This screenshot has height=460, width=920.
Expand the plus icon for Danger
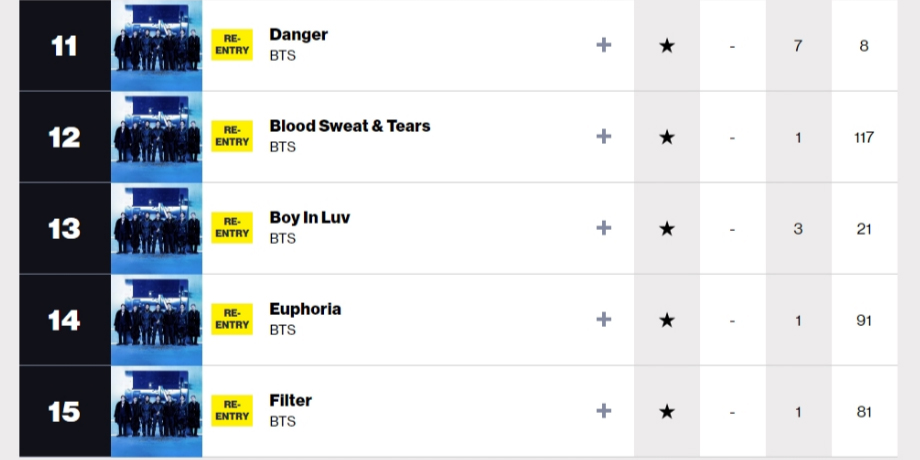(603, 45)
